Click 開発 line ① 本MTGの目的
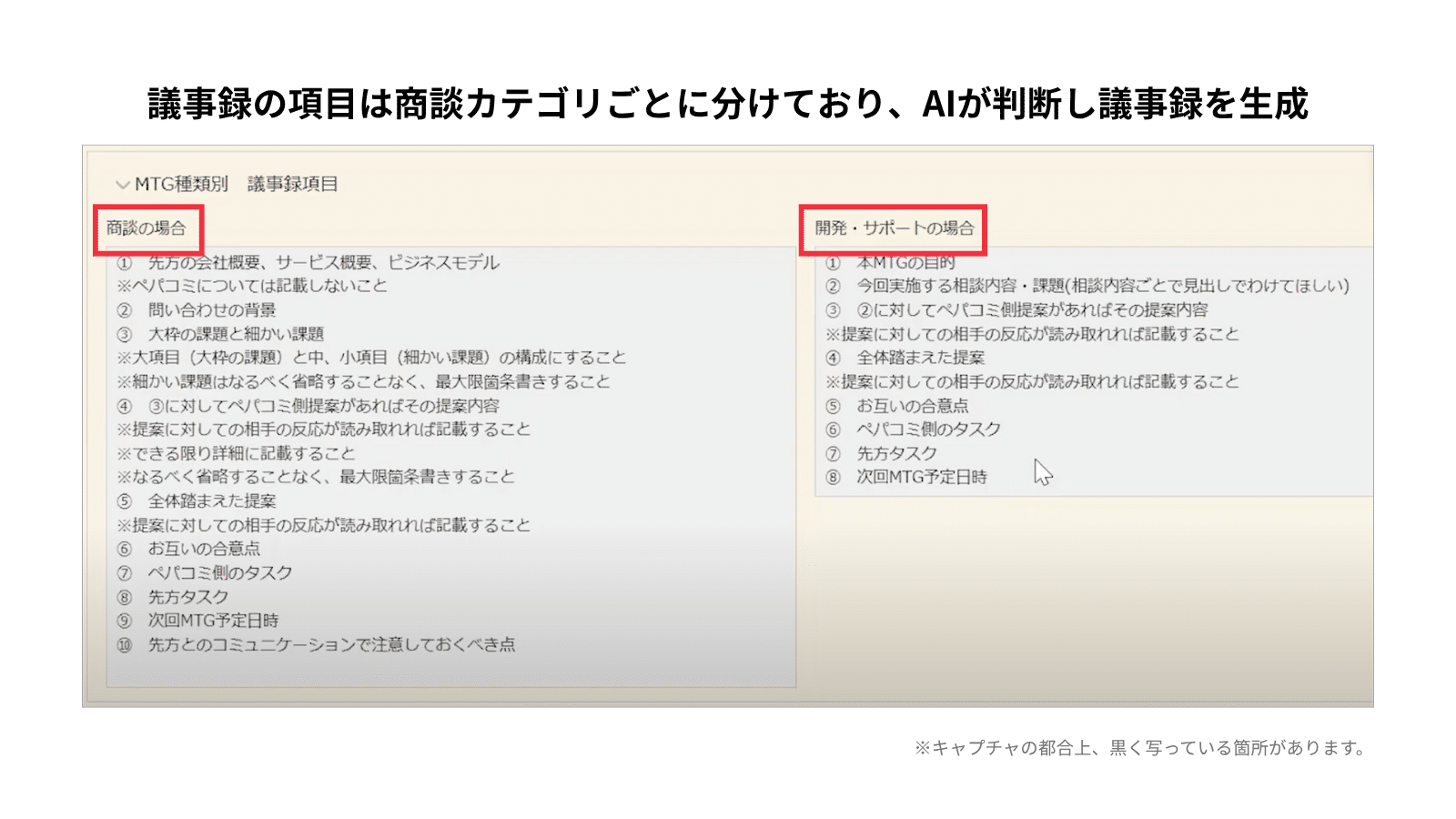The height and width of the screenshot is (819, 1456). (890, 263)
